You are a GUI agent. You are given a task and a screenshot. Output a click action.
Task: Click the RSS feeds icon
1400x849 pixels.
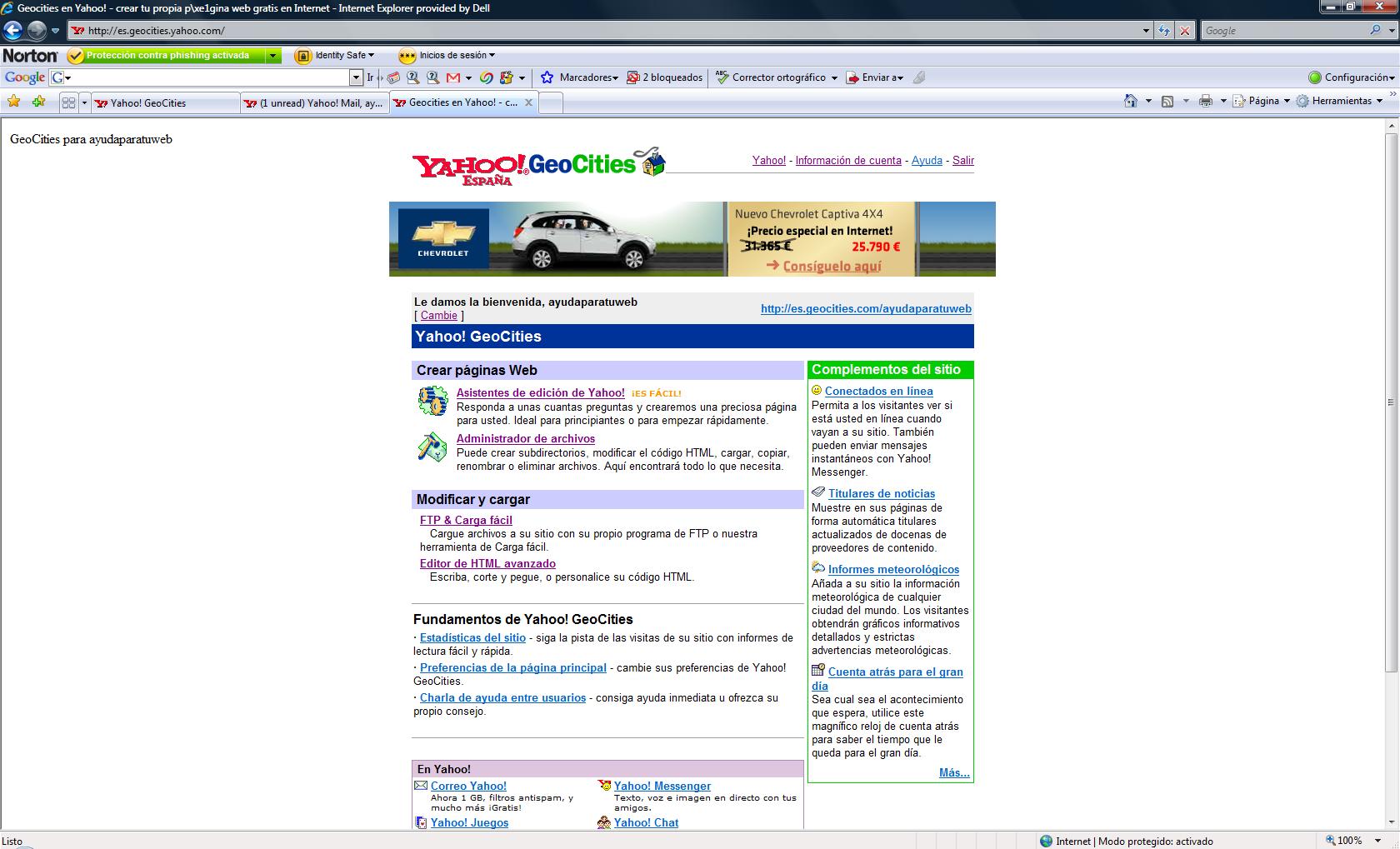point(1167,101)
